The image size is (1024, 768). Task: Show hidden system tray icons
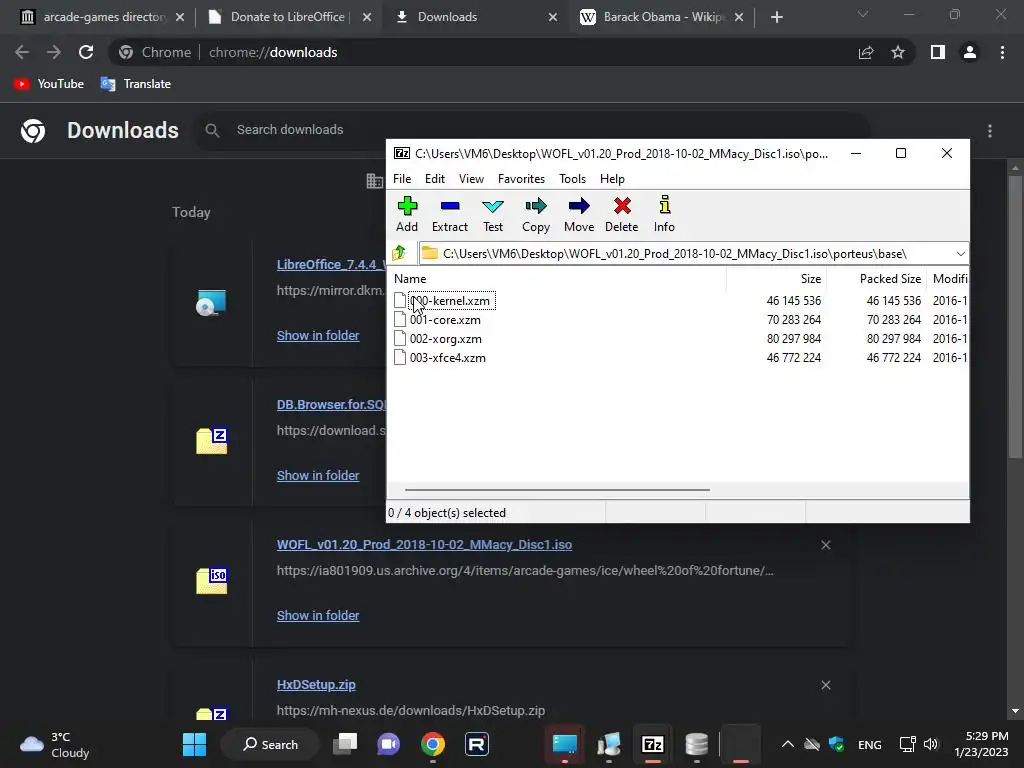click(x=788, y=744)
